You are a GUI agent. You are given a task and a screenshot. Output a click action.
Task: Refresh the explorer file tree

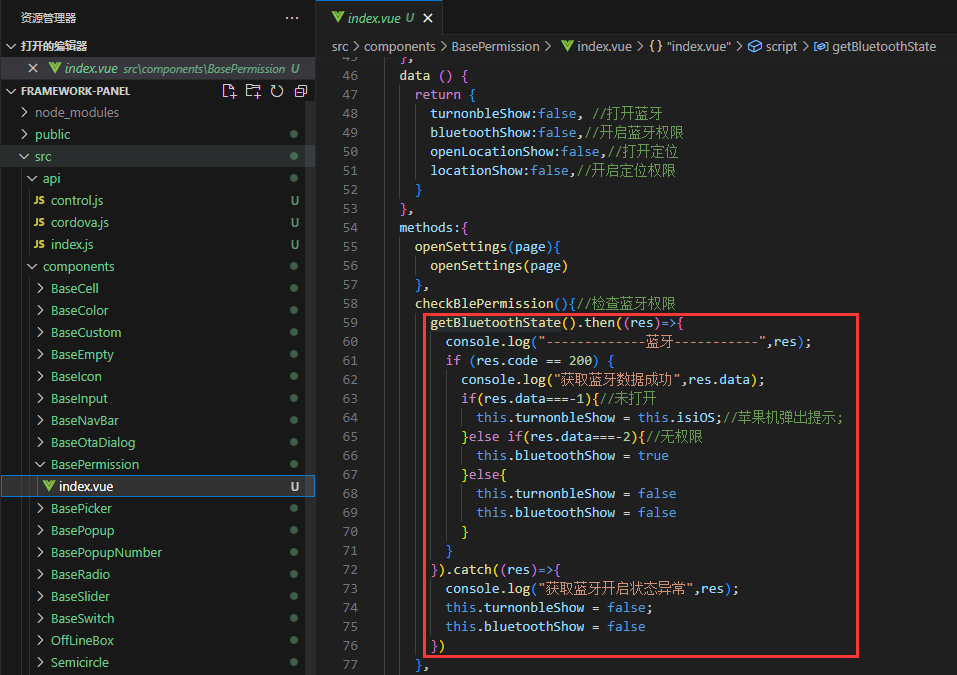(276, 91)
